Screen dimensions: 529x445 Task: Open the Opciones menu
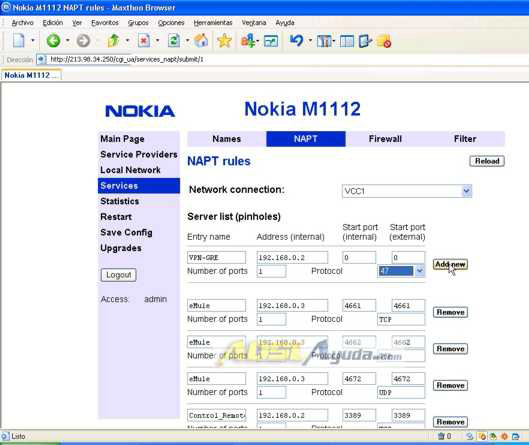[171, 23]
